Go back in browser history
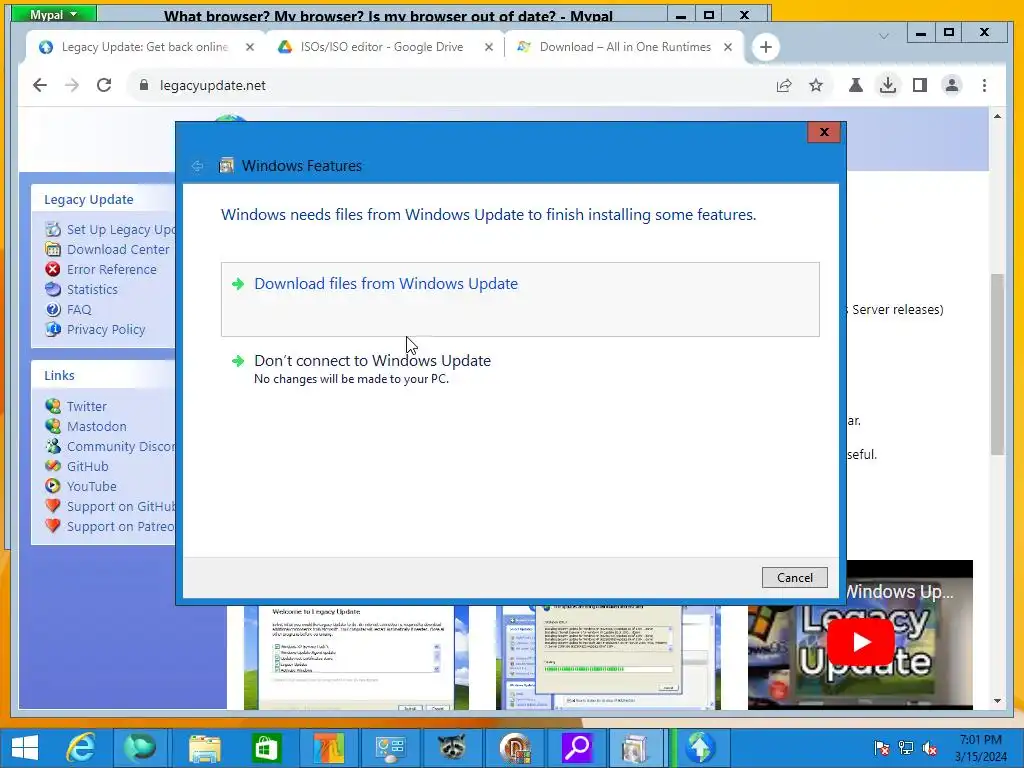The width and height of the screenshot is (1024, 768). [x=40, y=85]
